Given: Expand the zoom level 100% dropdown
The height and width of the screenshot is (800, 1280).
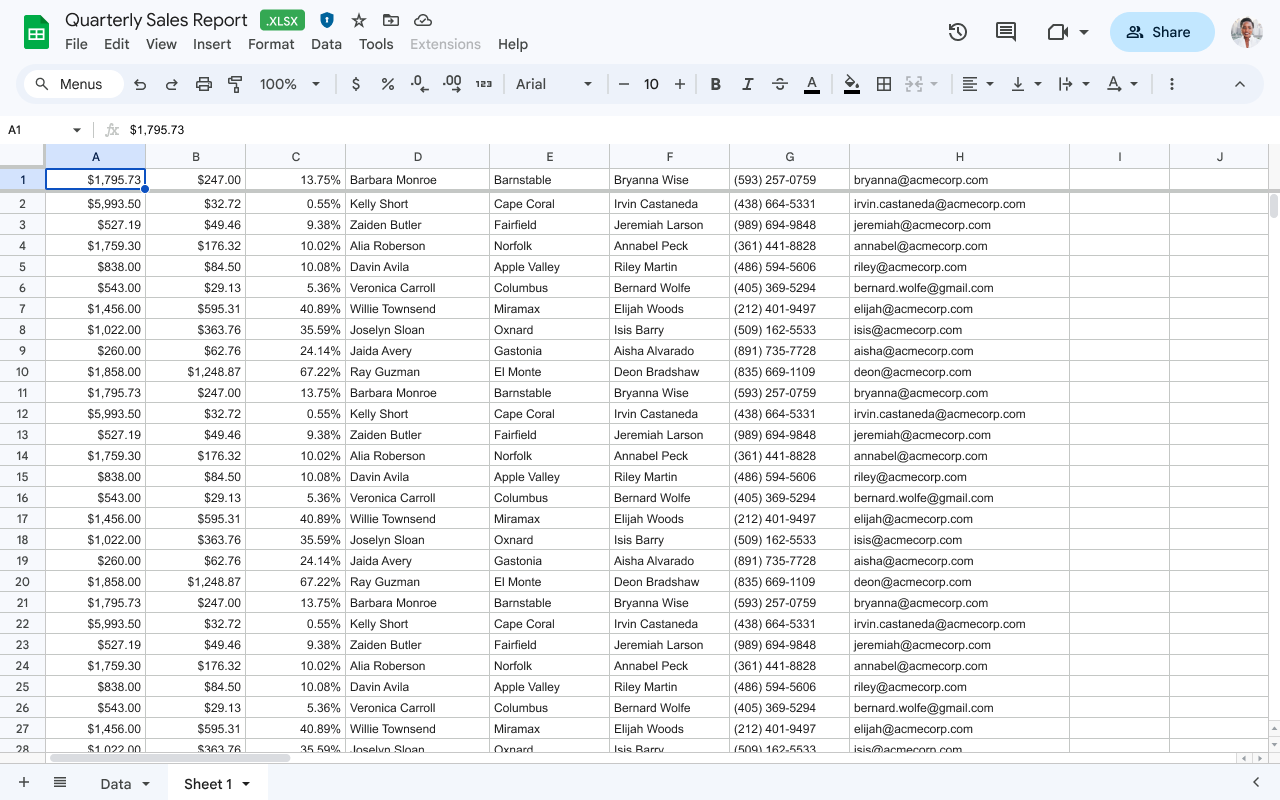Looking at the screenshot, I should [290, 84].
